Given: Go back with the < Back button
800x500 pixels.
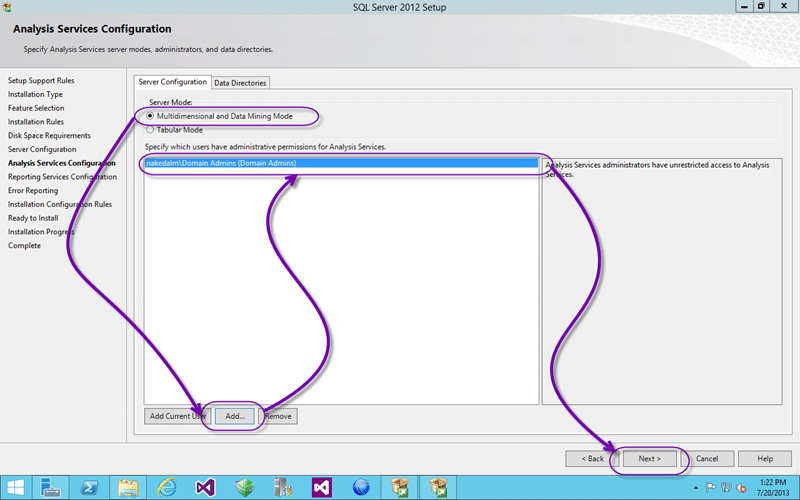Looking at the screenshot, I should coord(592,459).
